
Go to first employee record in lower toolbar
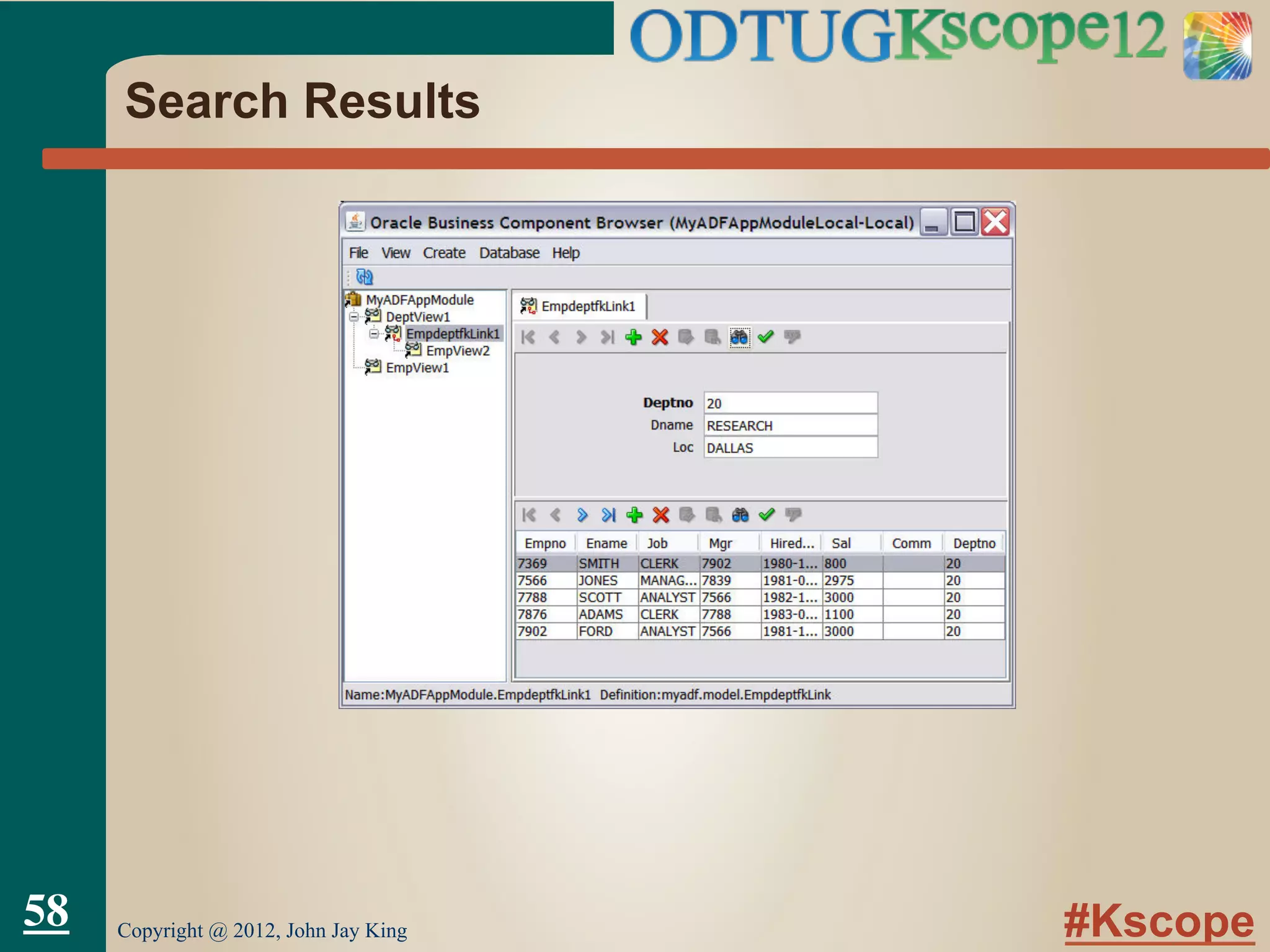pyautogui.click(x=529, y=515)
